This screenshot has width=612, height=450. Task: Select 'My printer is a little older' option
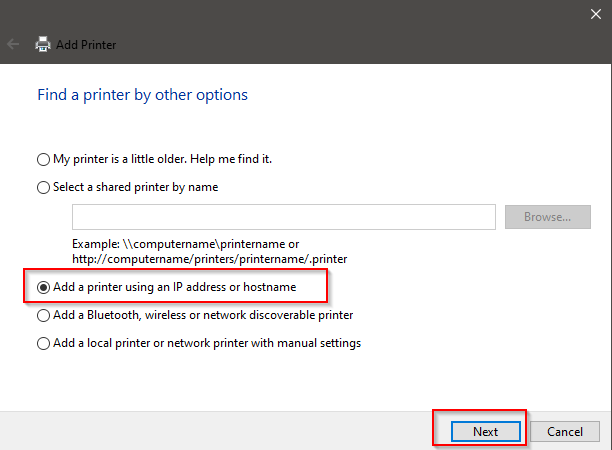(x=42, y=159)
